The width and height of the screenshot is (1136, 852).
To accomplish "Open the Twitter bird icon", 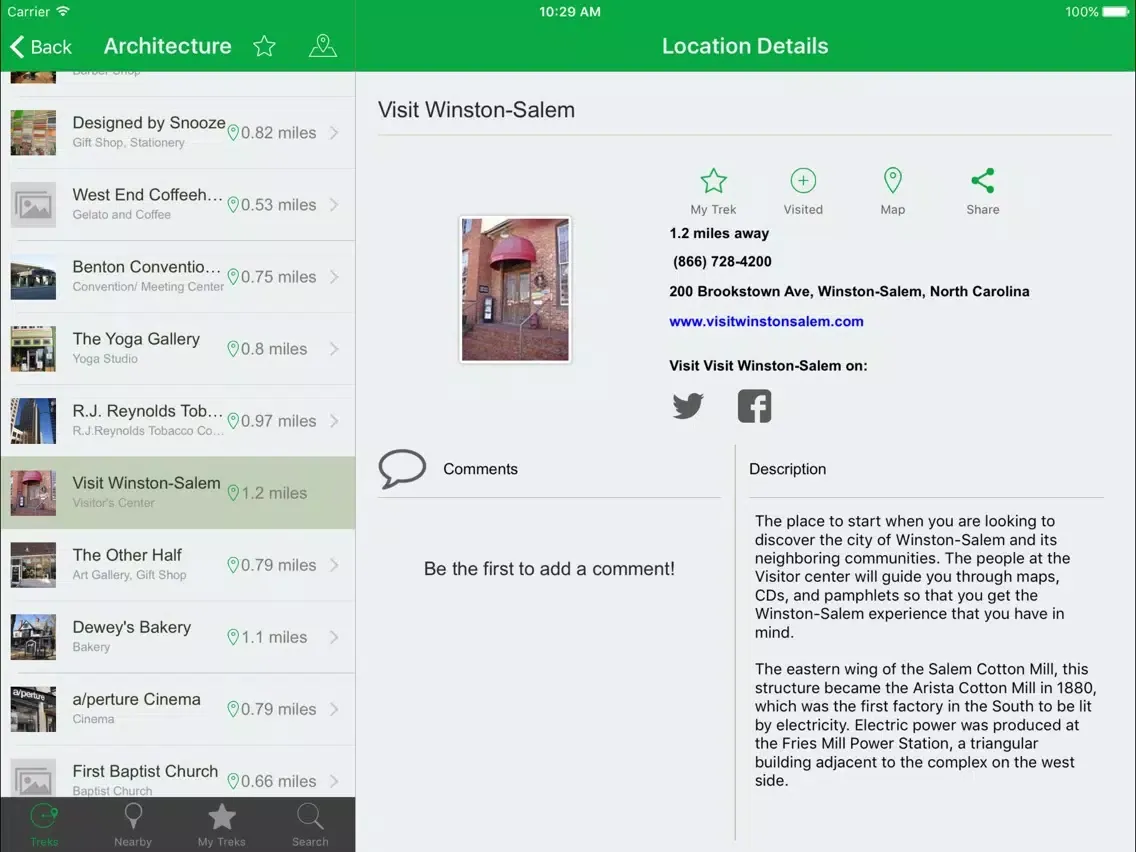I will 688,406.
